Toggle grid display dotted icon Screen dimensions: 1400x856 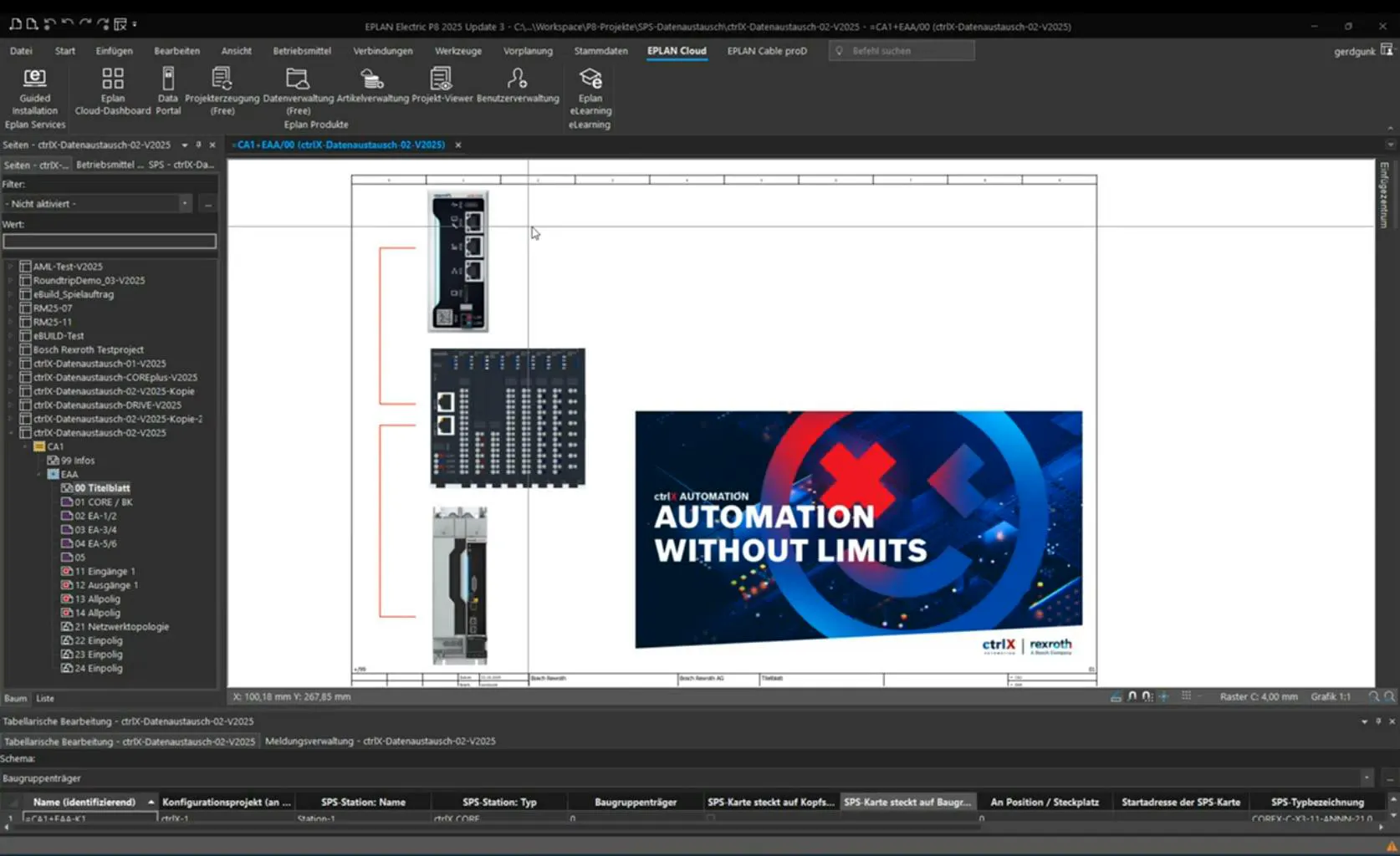(x=1186, y=696)
